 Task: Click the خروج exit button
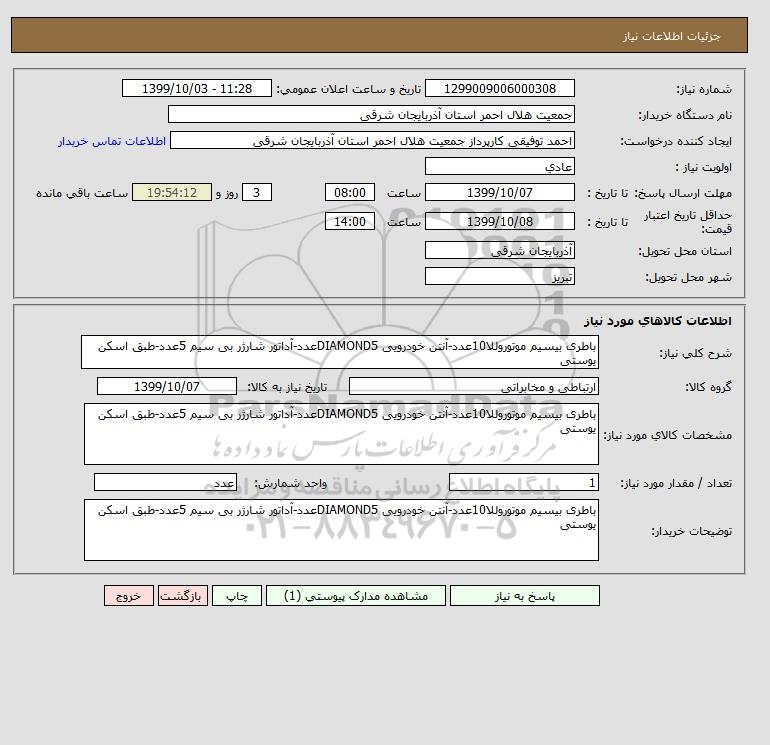(129, 596)
